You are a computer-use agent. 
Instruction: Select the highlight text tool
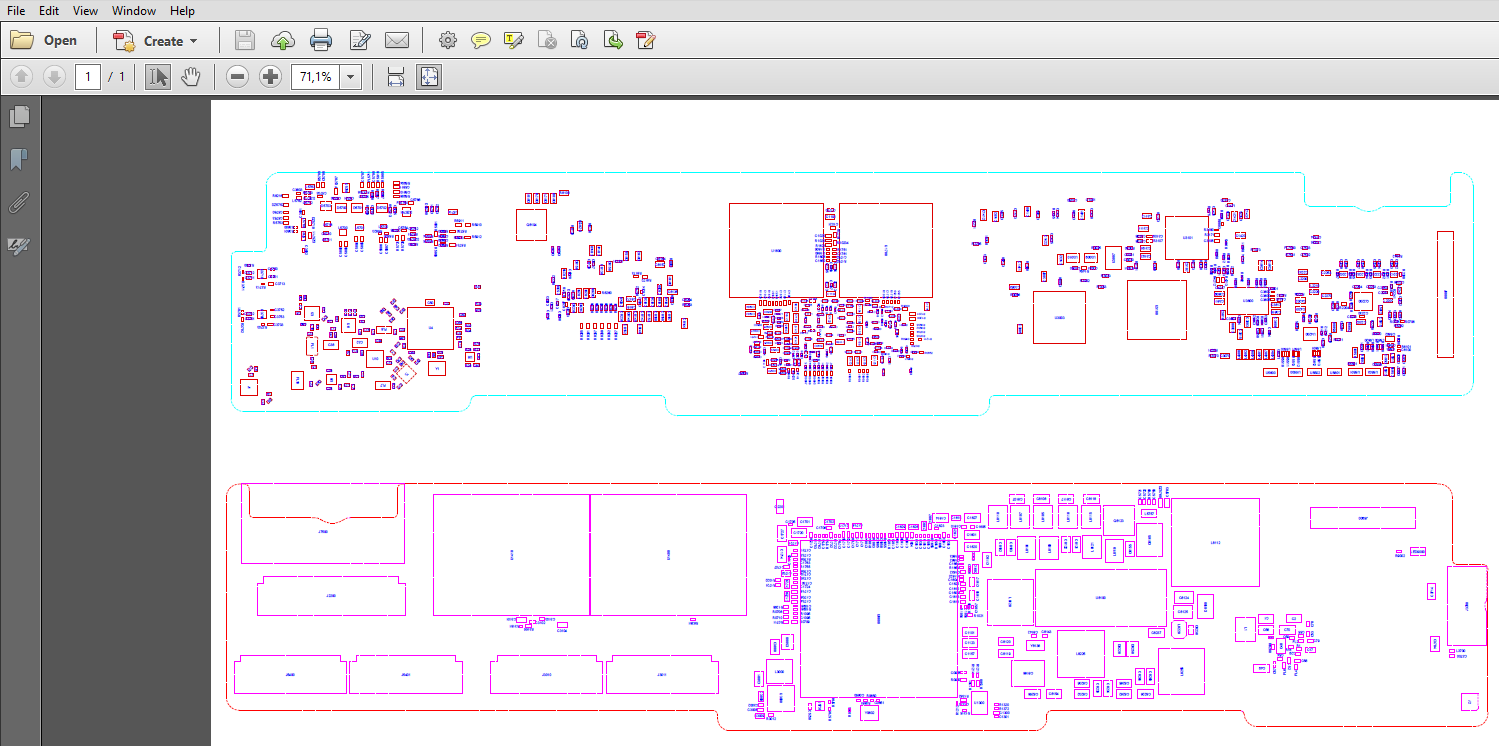[x=513, y=41]
